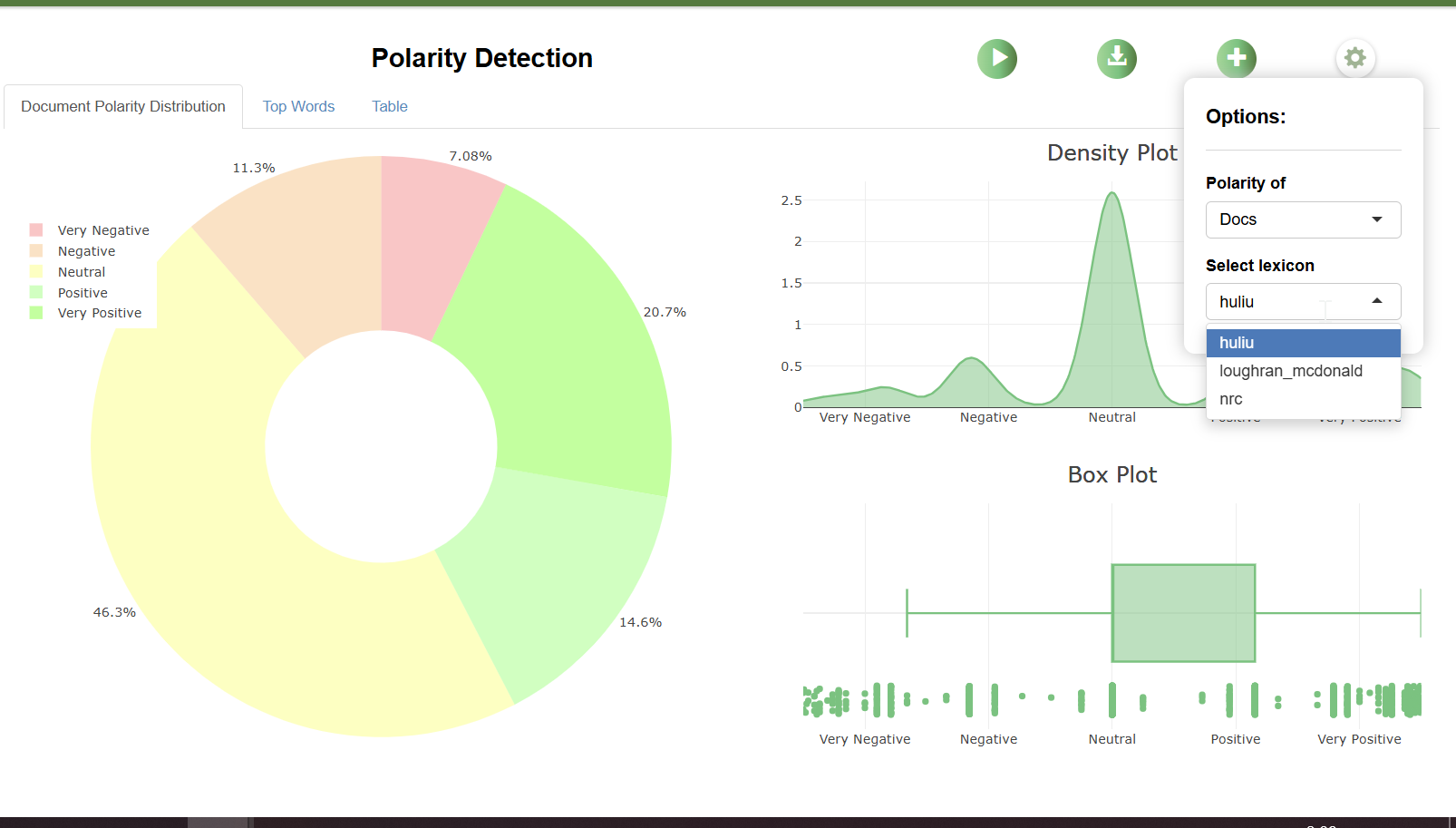Choose huliu lexicon option
The width and height of the screenshot is (1456, 828).
pos(1303,343)
